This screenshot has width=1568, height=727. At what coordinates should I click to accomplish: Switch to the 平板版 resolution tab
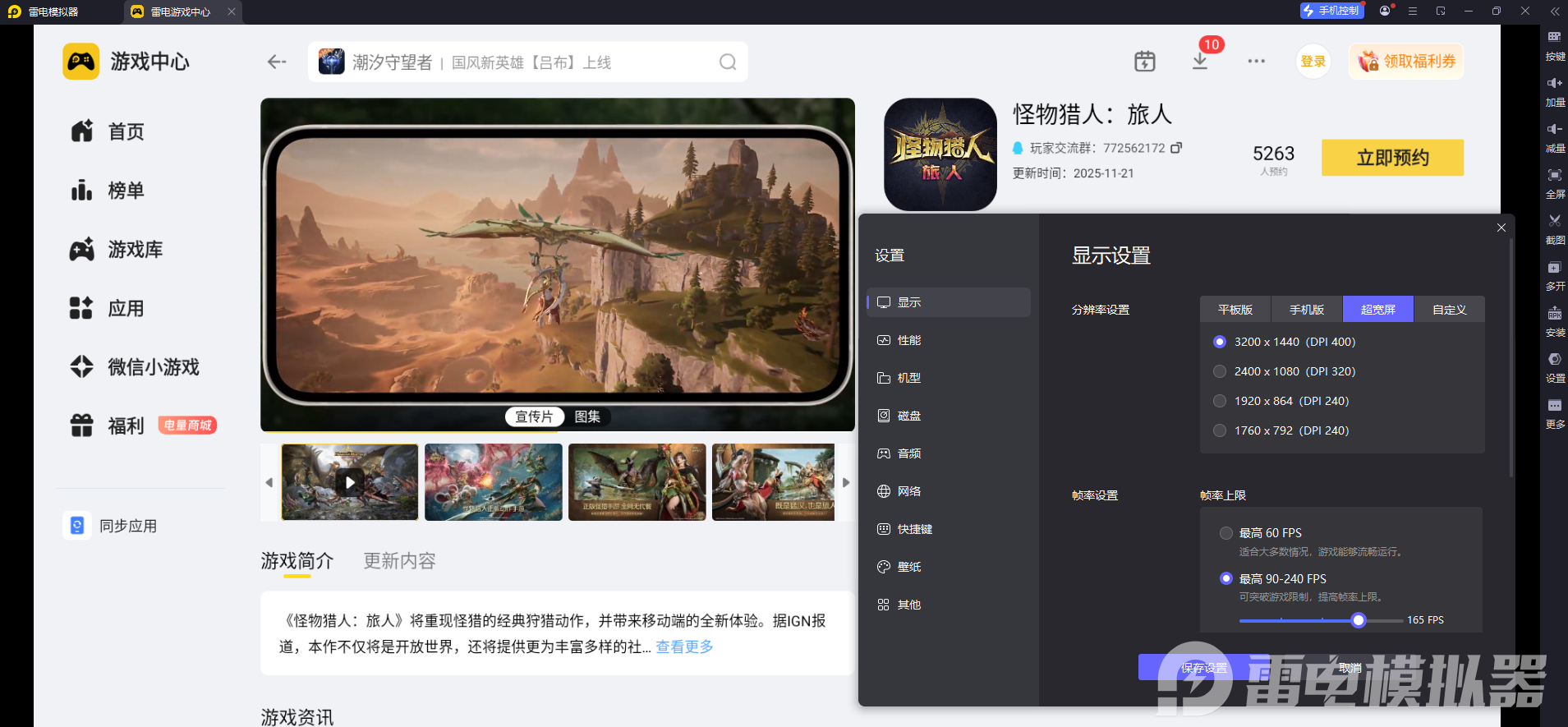pos(1235,310)
